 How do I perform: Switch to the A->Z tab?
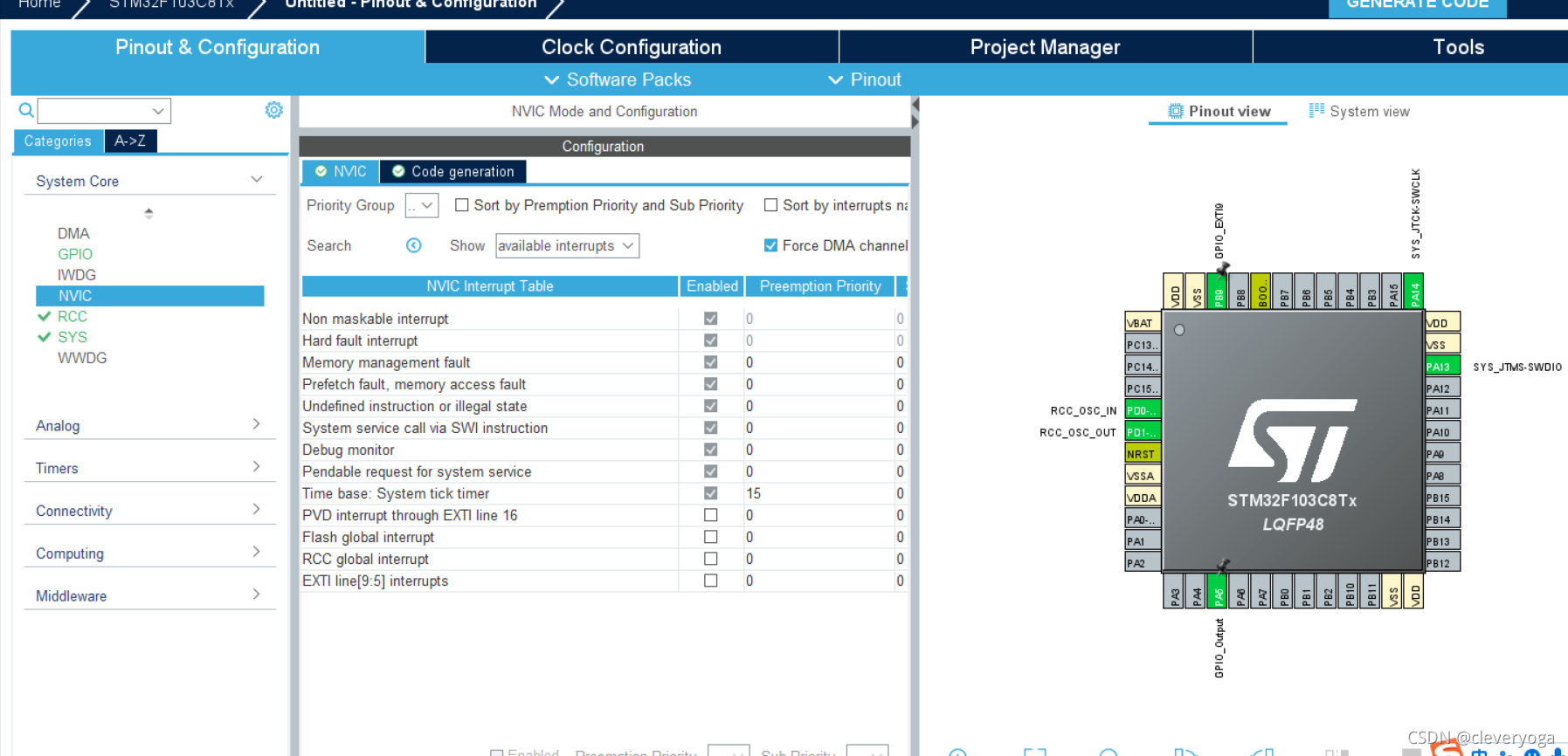pyautogui.click(x=130, y=141)
